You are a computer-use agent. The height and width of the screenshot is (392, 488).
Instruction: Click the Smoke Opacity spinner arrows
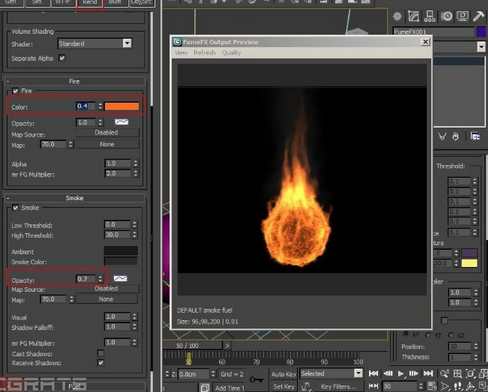coord(100,279)
